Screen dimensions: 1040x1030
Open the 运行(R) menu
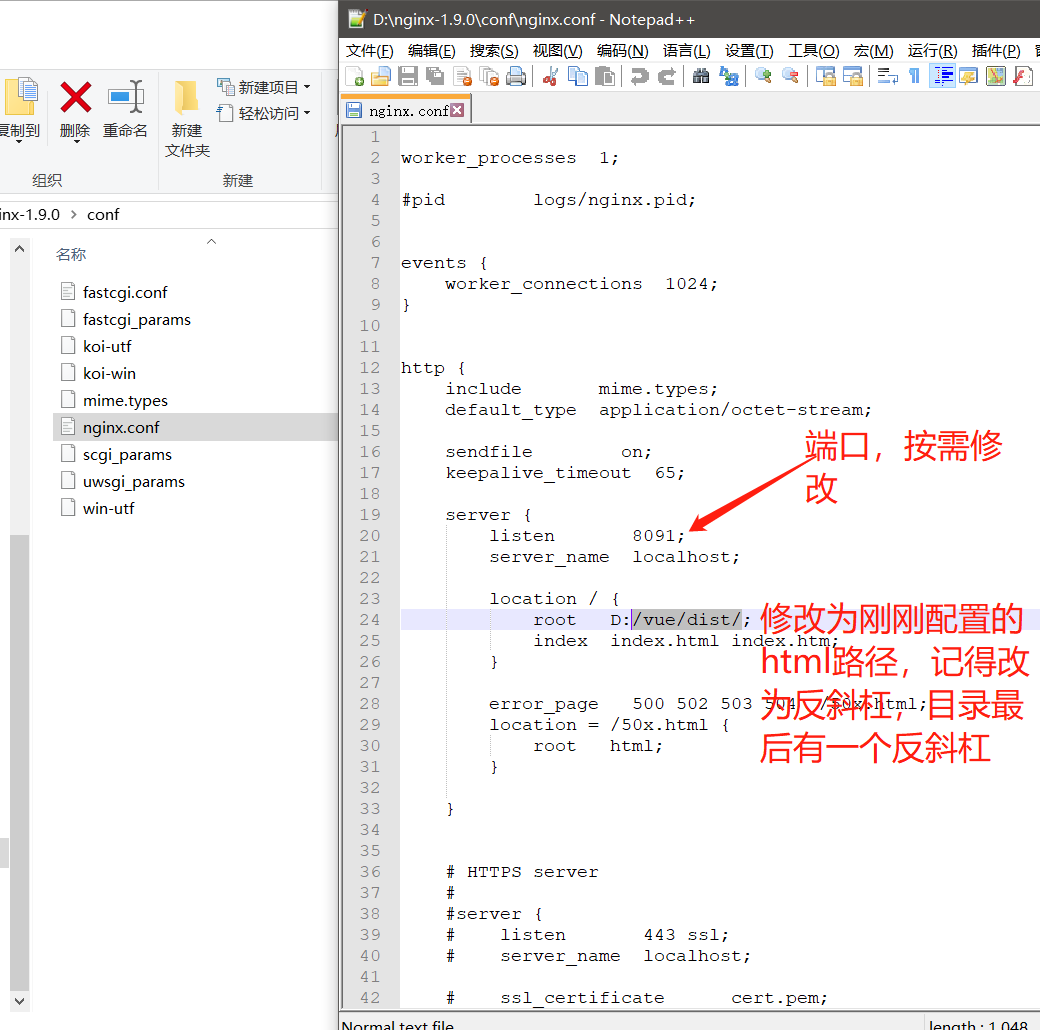(x=933, y=51)
